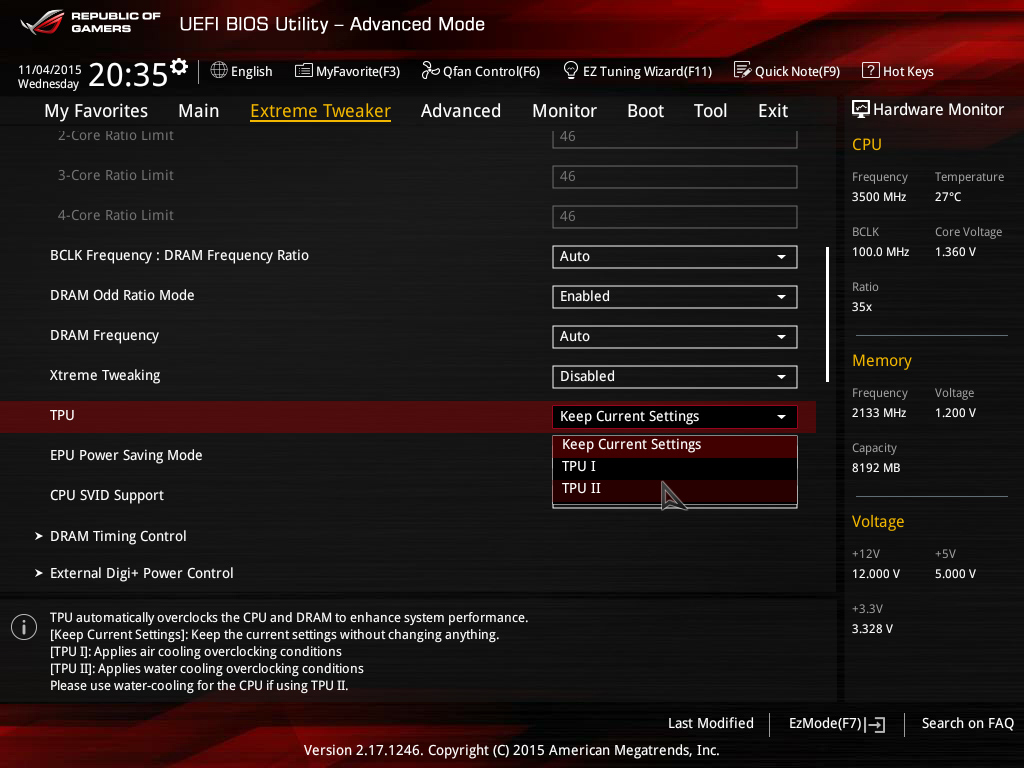
Task: Select the DRAM Odd Ratio Mode label
Action: click(x=122, y=295)
